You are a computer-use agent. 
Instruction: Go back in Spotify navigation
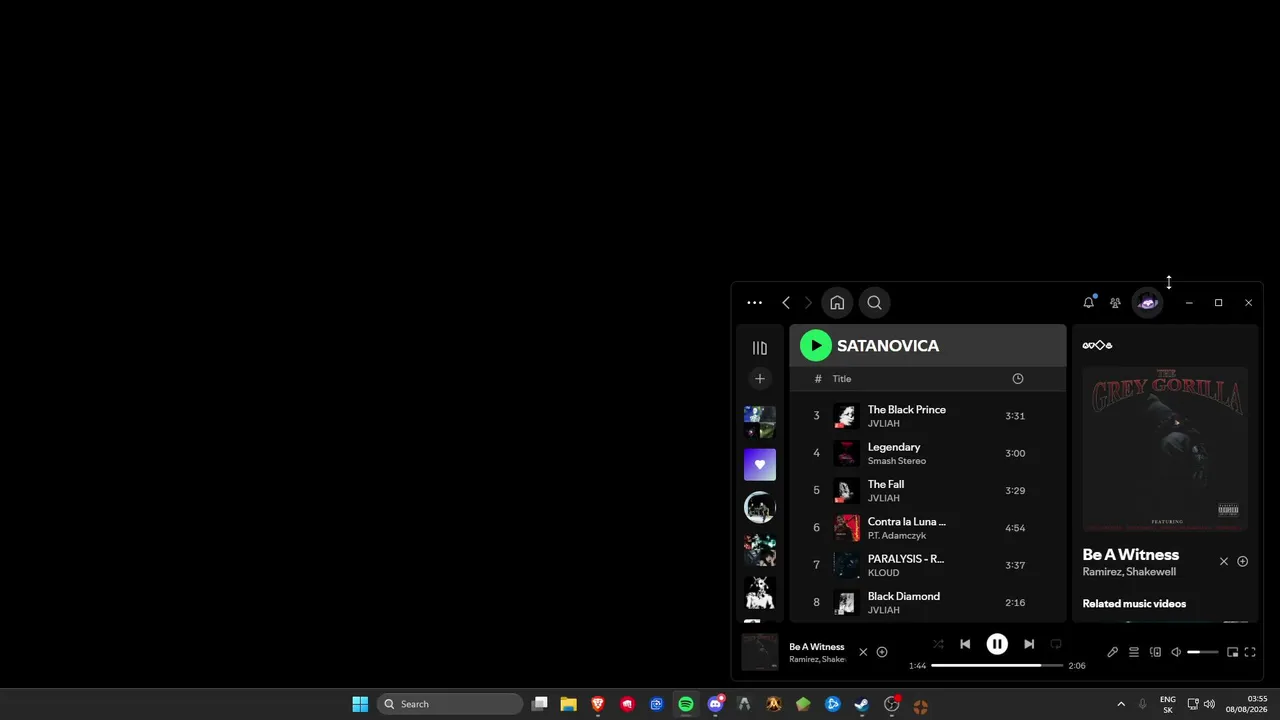(x=786, y=303)
